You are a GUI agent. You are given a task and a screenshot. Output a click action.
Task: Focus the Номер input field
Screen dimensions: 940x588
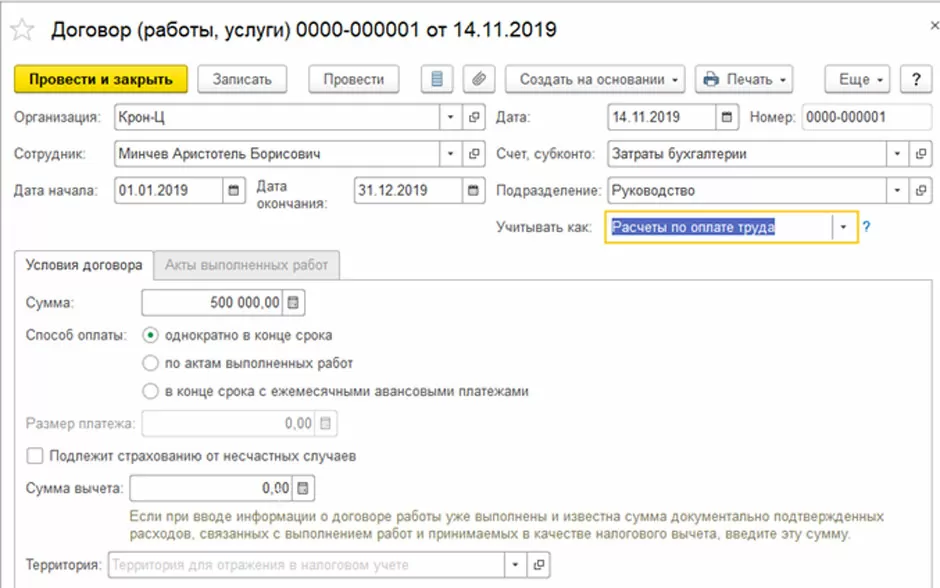click(x=867, y=117)
